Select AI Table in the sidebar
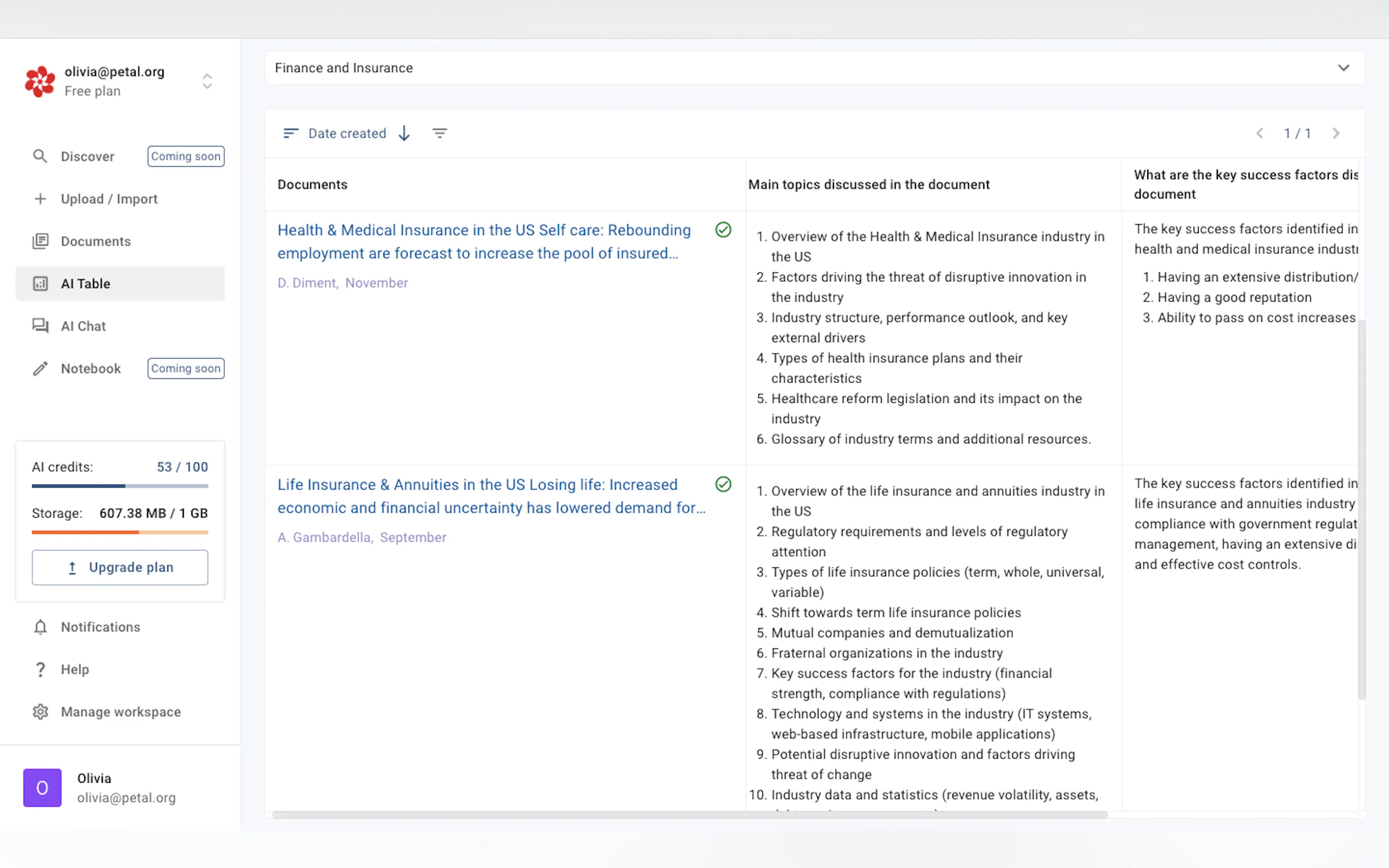 (x=85, y=284)
